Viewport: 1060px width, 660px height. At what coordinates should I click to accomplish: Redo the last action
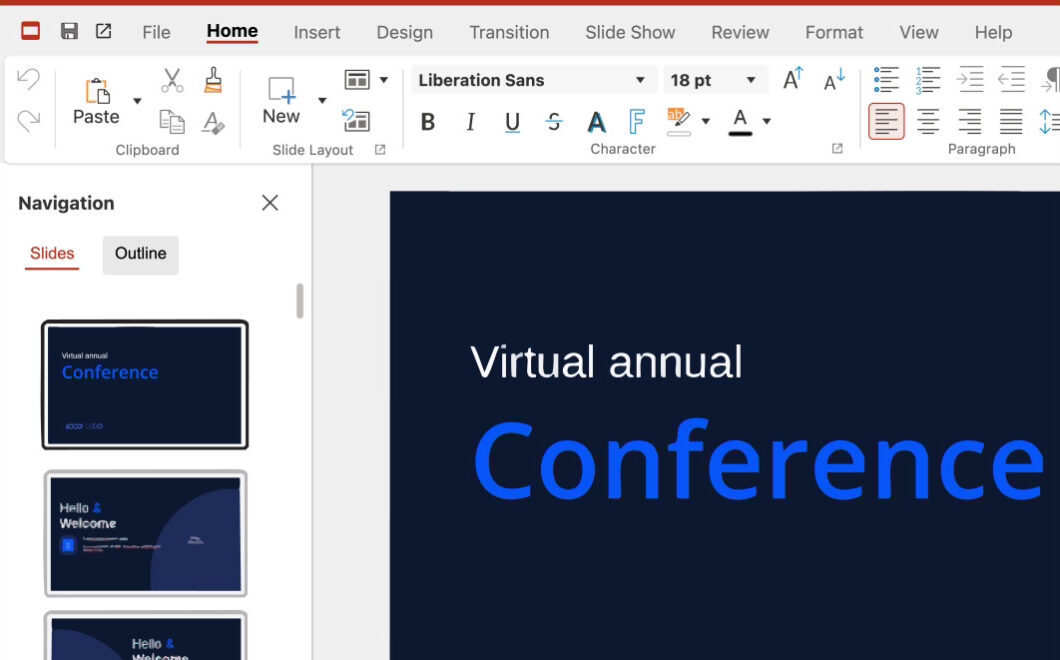point(28,121)
